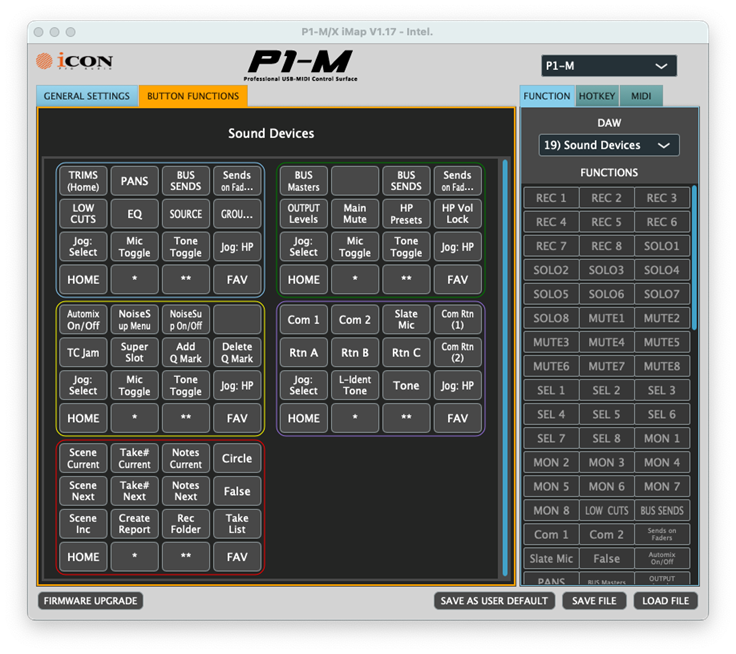The height and width of the screenshot is (654, 736).
Task: Click the FAV button in the red group
Action: click(x=237, y=557)
